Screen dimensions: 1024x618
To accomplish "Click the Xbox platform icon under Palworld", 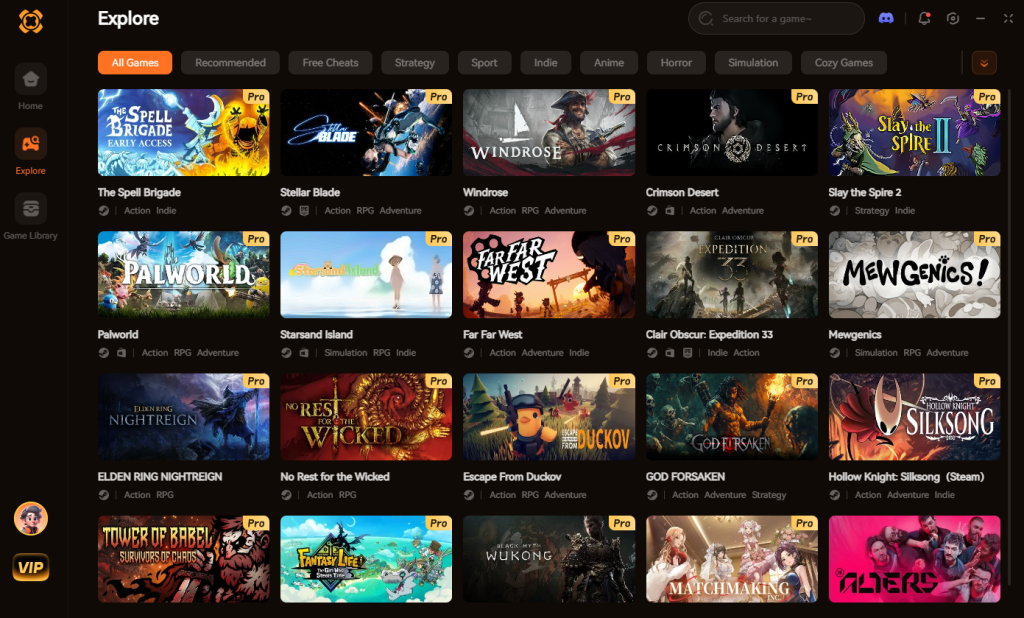I will [121, 353].
